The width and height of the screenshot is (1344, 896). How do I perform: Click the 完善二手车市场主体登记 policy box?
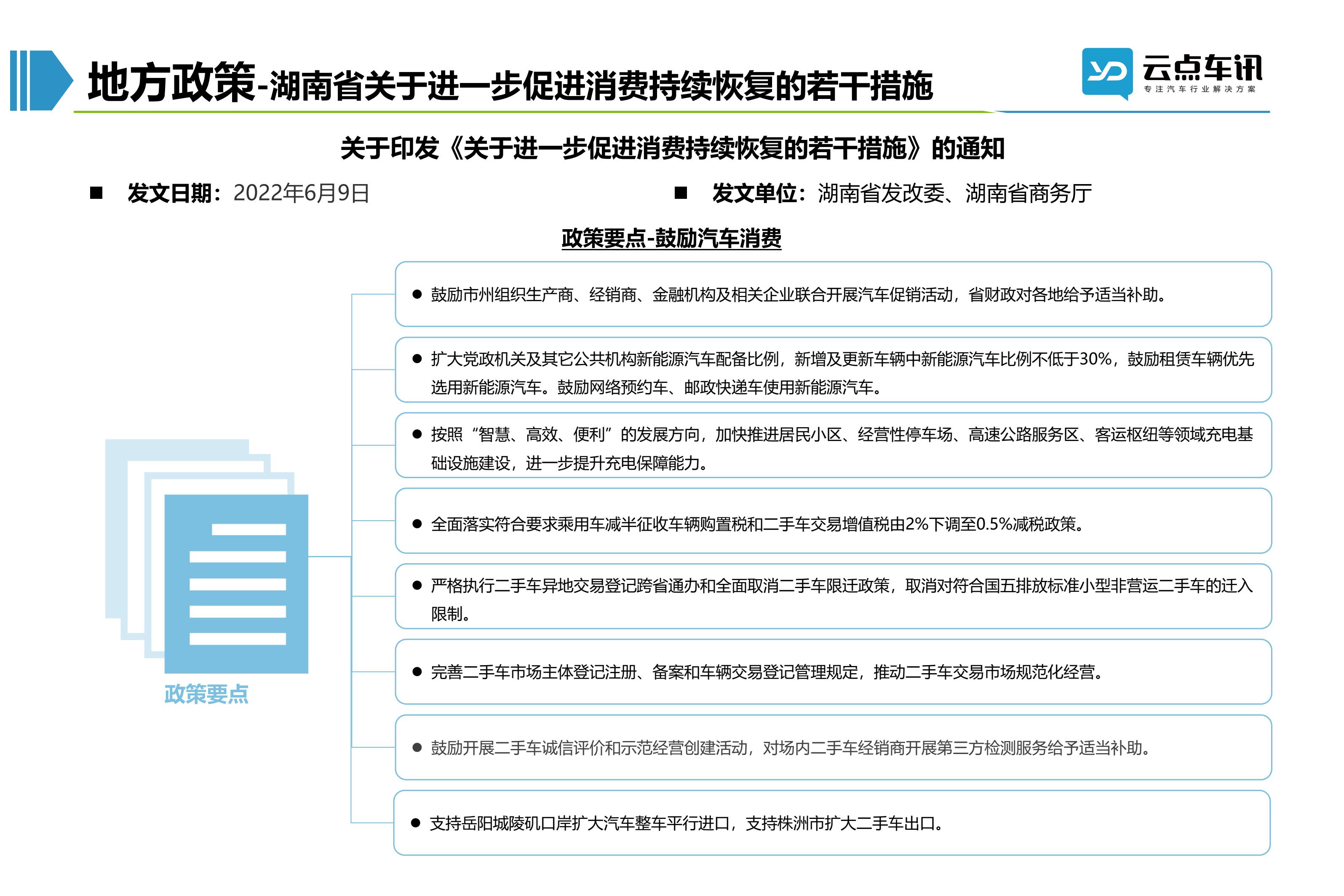click(834, 671)
